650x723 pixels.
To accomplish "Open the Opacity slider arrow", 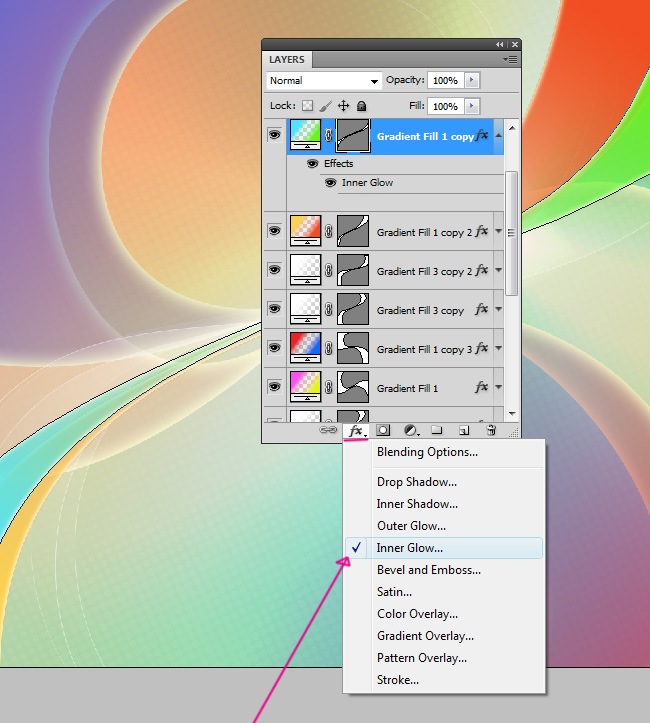I will pyautogui.click(x=472, y=80).
